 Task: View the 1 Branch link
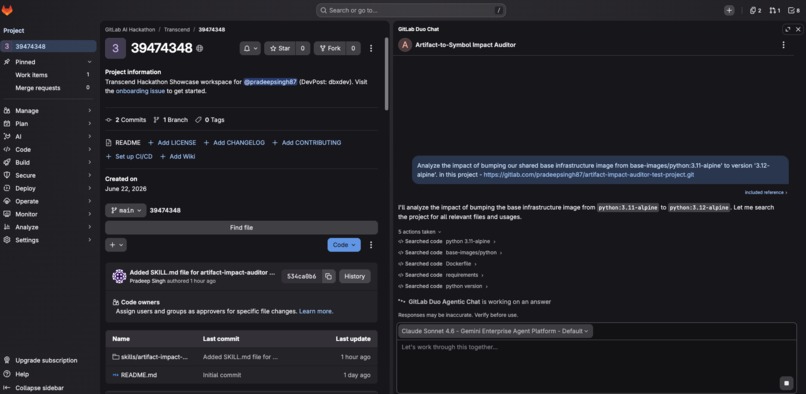pos(171,120)
